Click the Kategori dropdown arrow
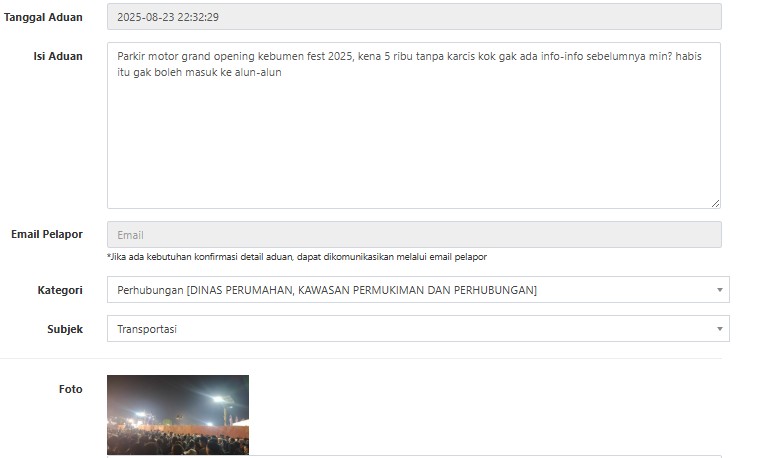The image size is (759, 458). pos(719,290)
